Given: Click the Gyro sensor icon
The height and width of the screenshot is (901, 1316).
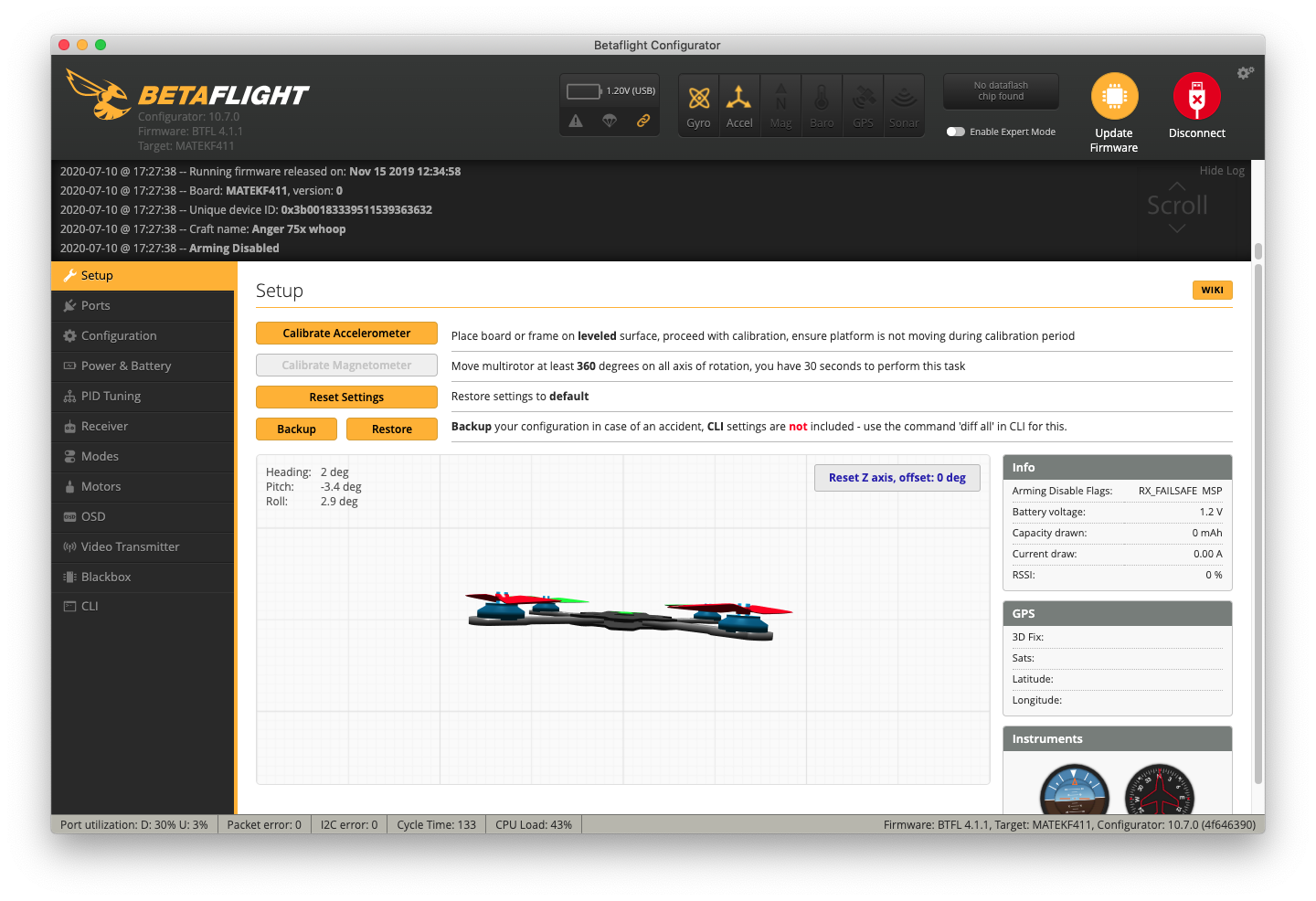Looking at the screenshot, I should click(699, 98).
